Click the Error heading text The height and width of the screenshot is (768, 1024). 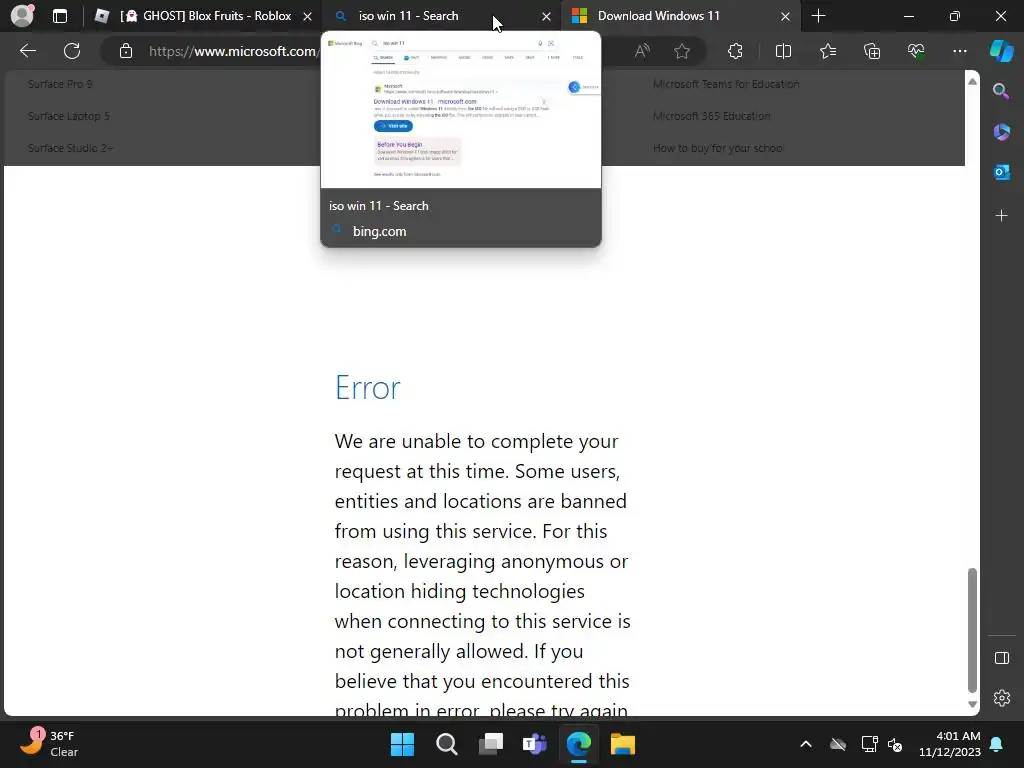[x=368, y=387]
